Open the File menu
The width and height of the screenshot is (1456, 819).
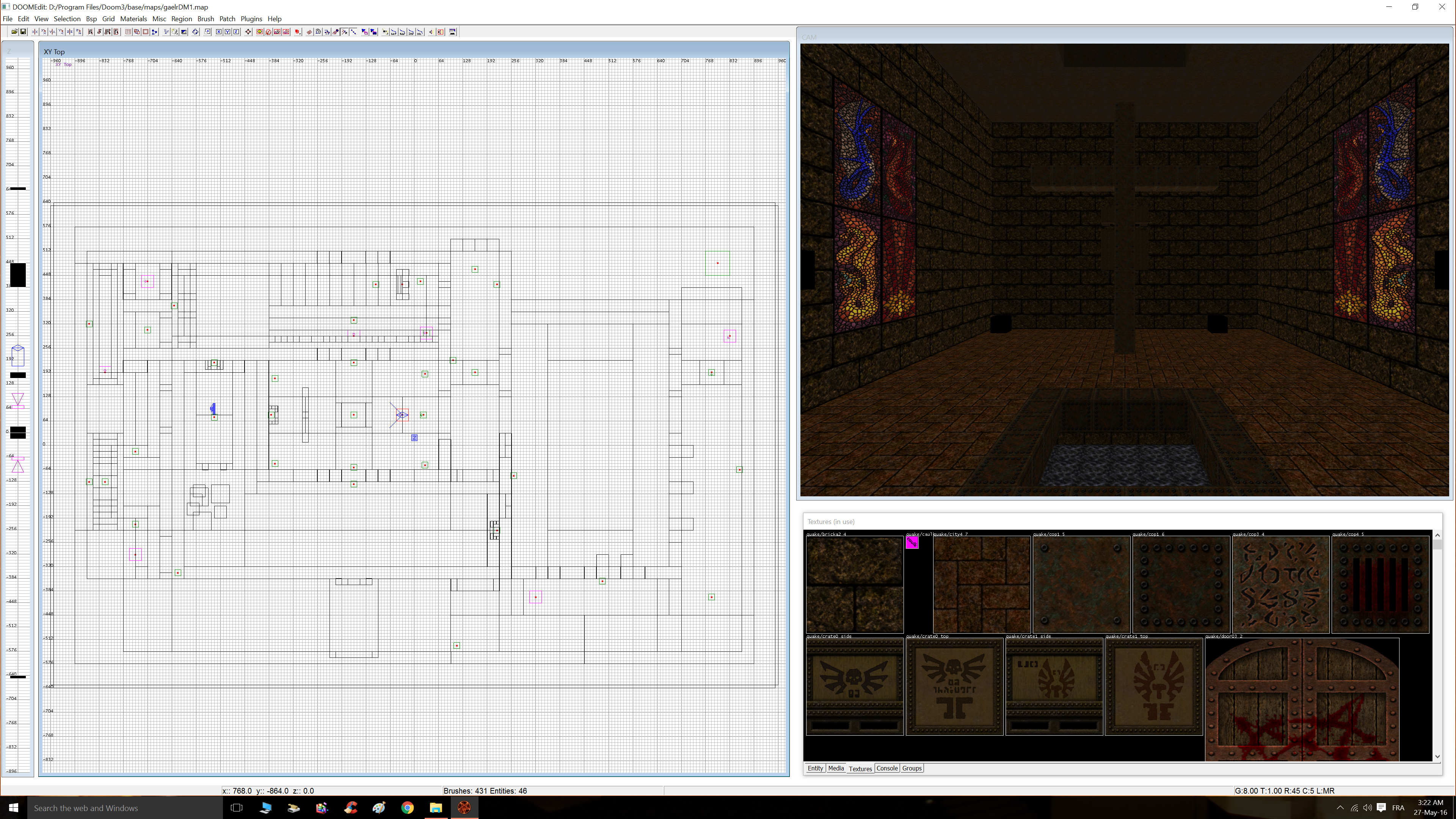(x=7, y=19)
